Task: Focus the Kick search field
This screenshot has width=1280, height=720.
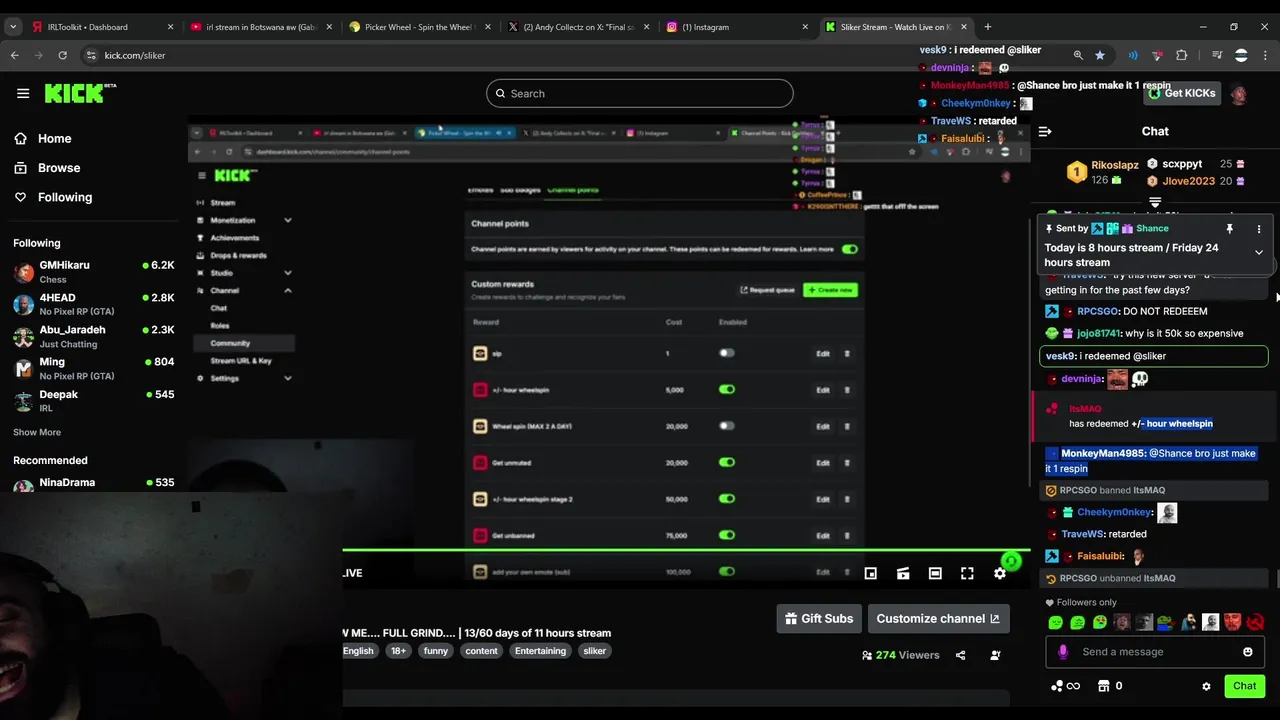Action: tap(640, 93)
